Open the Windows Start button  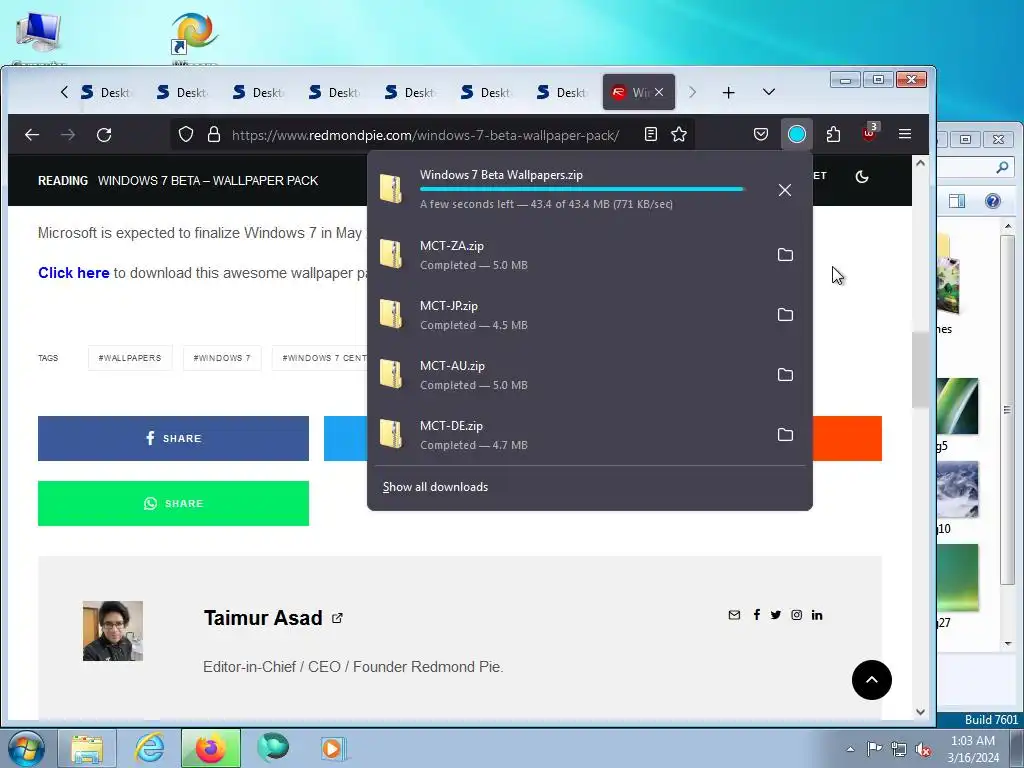pyautogui.click(x=25, y=748)
